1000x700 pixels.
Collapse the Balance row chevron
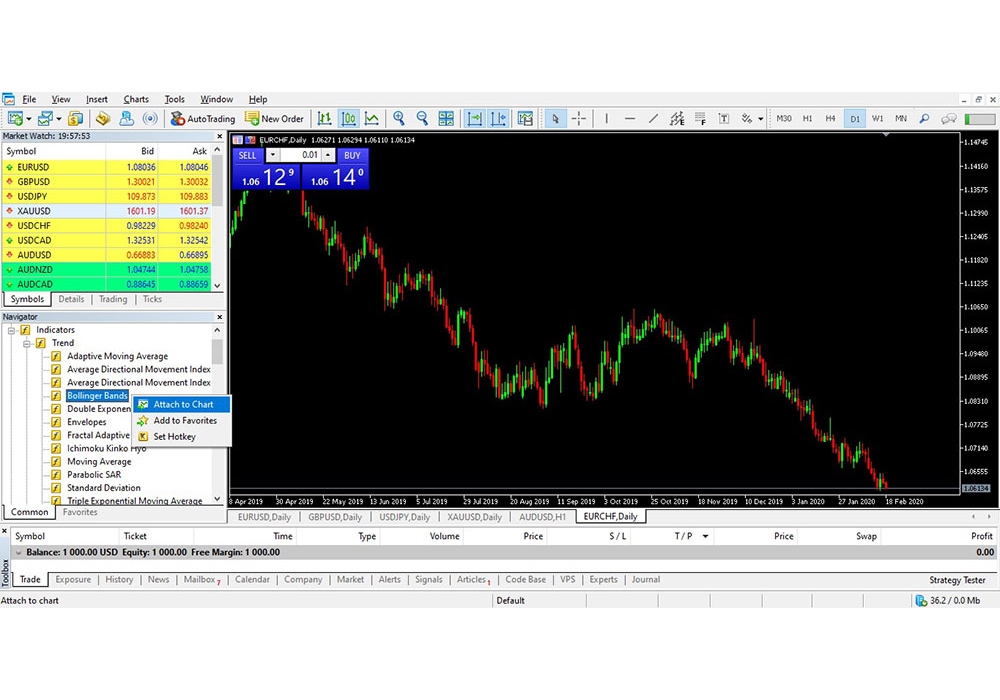[18, 552]
